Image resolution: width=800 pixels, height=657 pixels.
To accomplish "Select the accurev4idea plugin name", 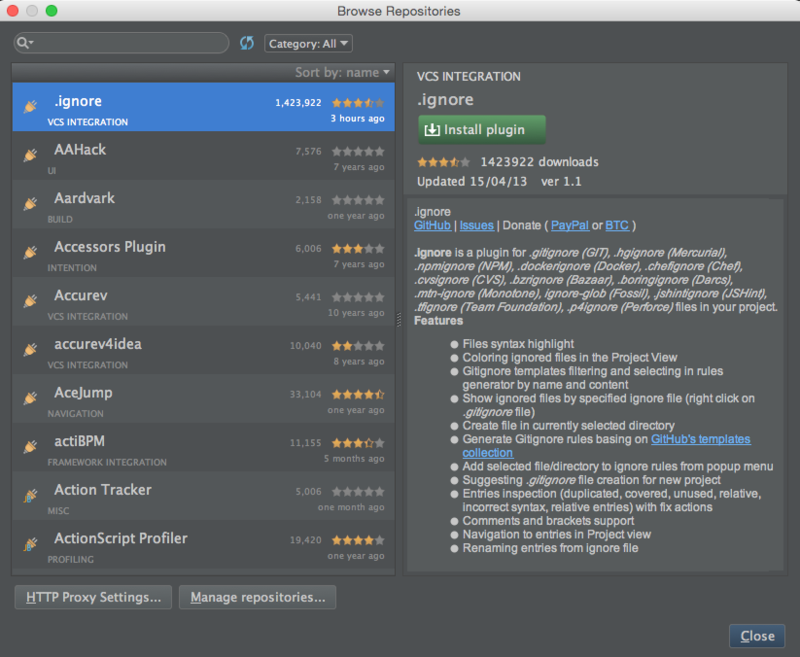I will [98, 344].
